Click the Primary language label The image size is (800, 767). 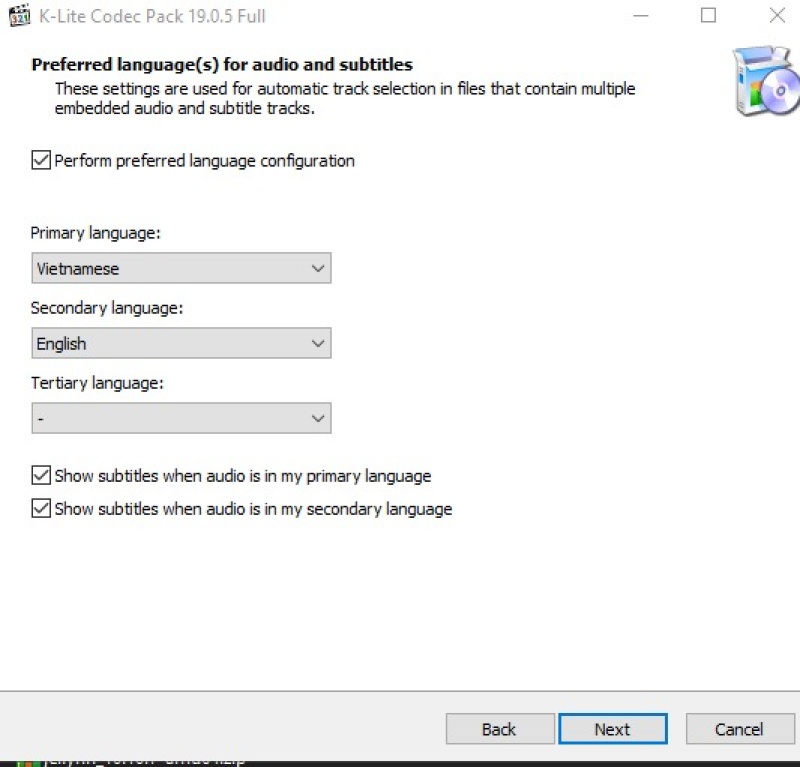(95, 233)
